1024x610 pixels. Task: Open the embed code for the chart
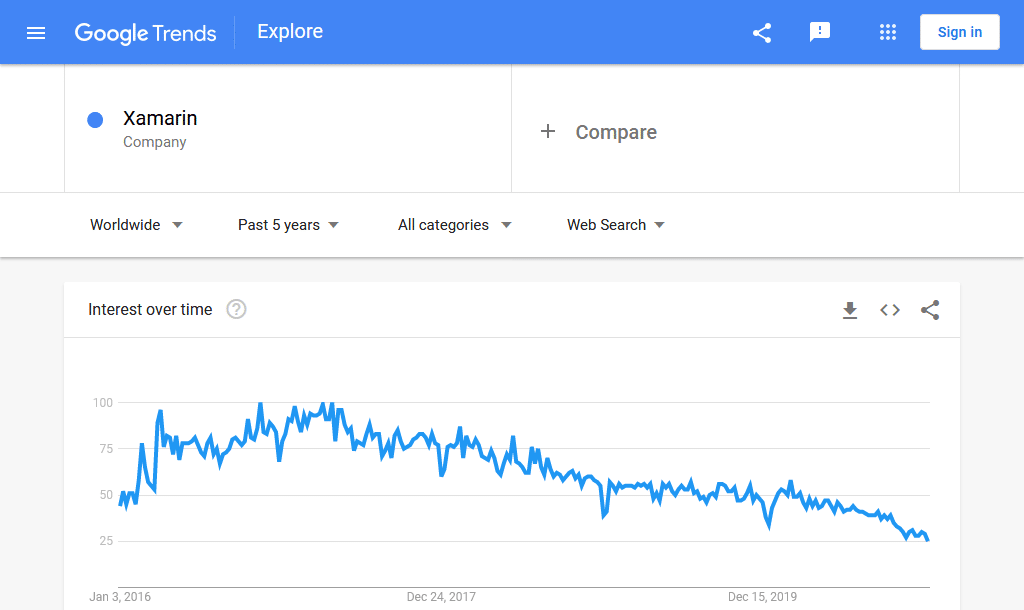tap(890, 310)
